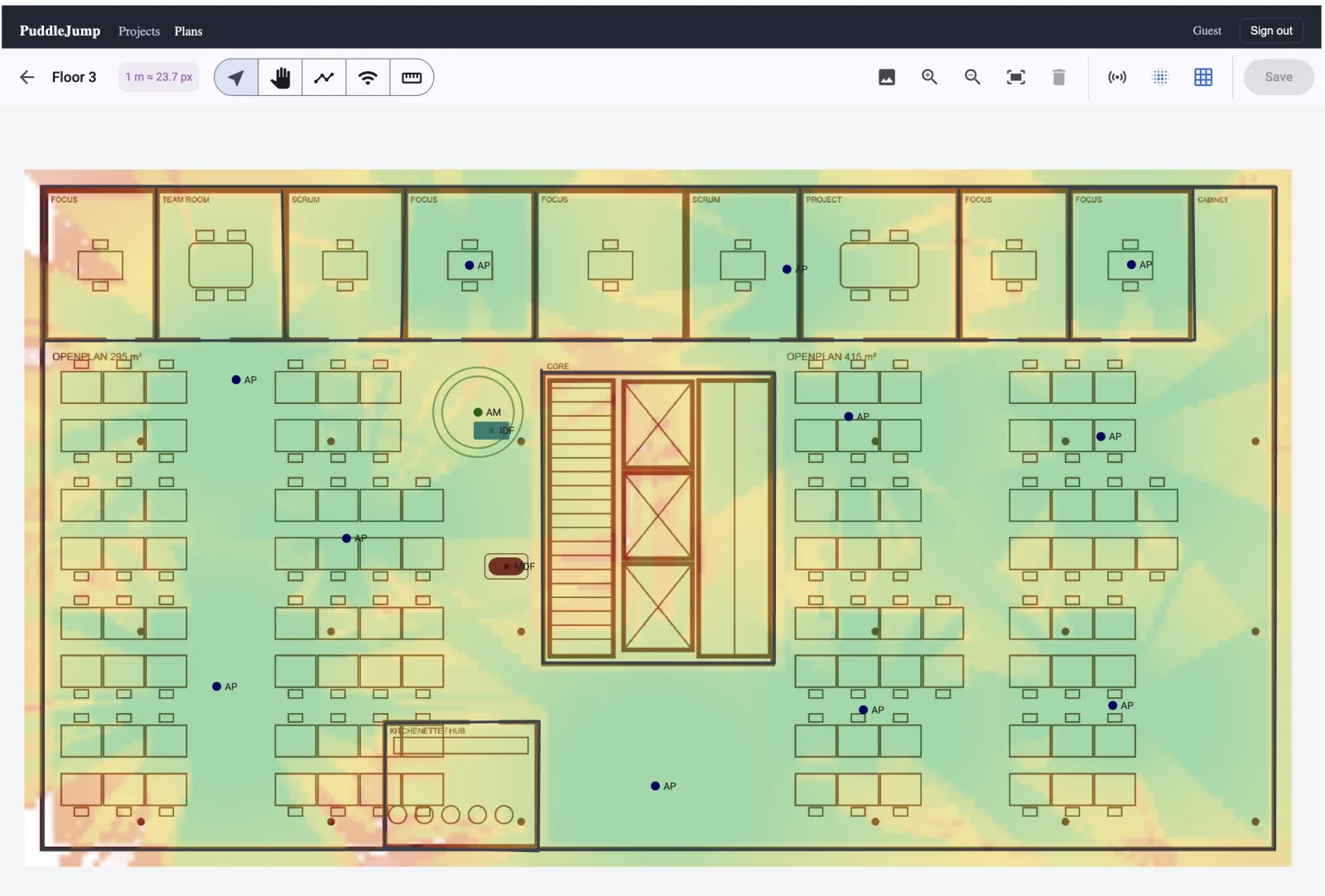This screenshot has height=896, width=1325.
Task: Zoom in on the floor plan
Action: tap(930, 77)
